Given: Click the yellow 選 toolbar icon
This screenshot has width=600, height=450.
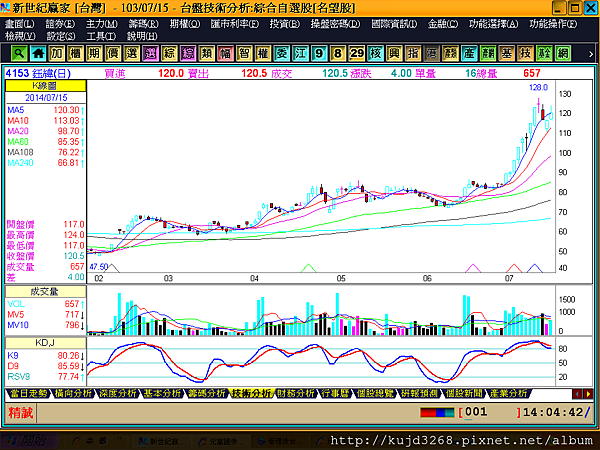Looking at the screenshot, I should point(132,53).
